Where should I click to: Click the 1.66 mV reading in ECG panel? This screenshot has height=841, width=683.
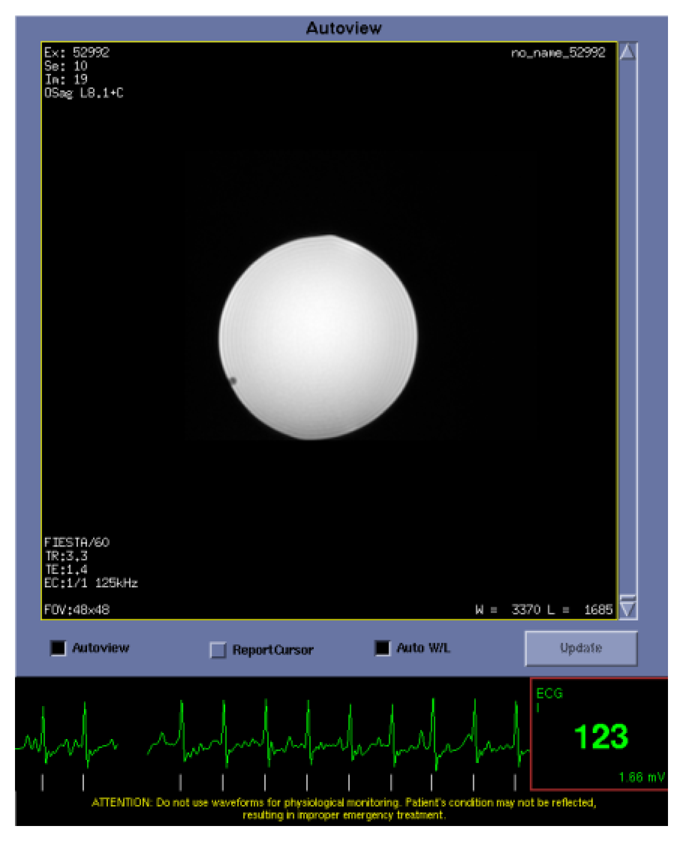pyautogui.click(x=643, y=776)
